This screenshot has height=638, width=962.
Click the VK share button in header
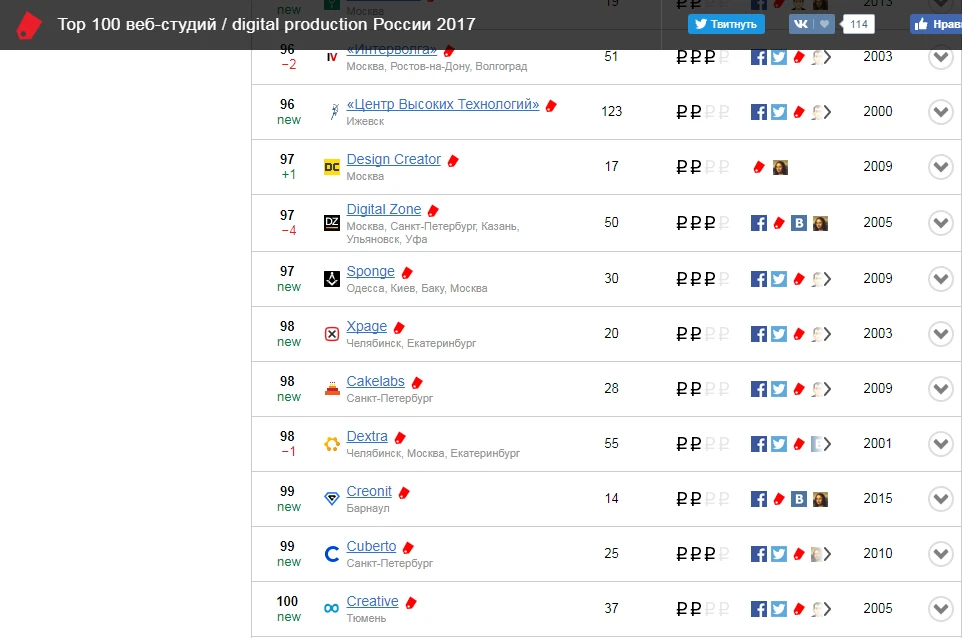click(811, 25)
